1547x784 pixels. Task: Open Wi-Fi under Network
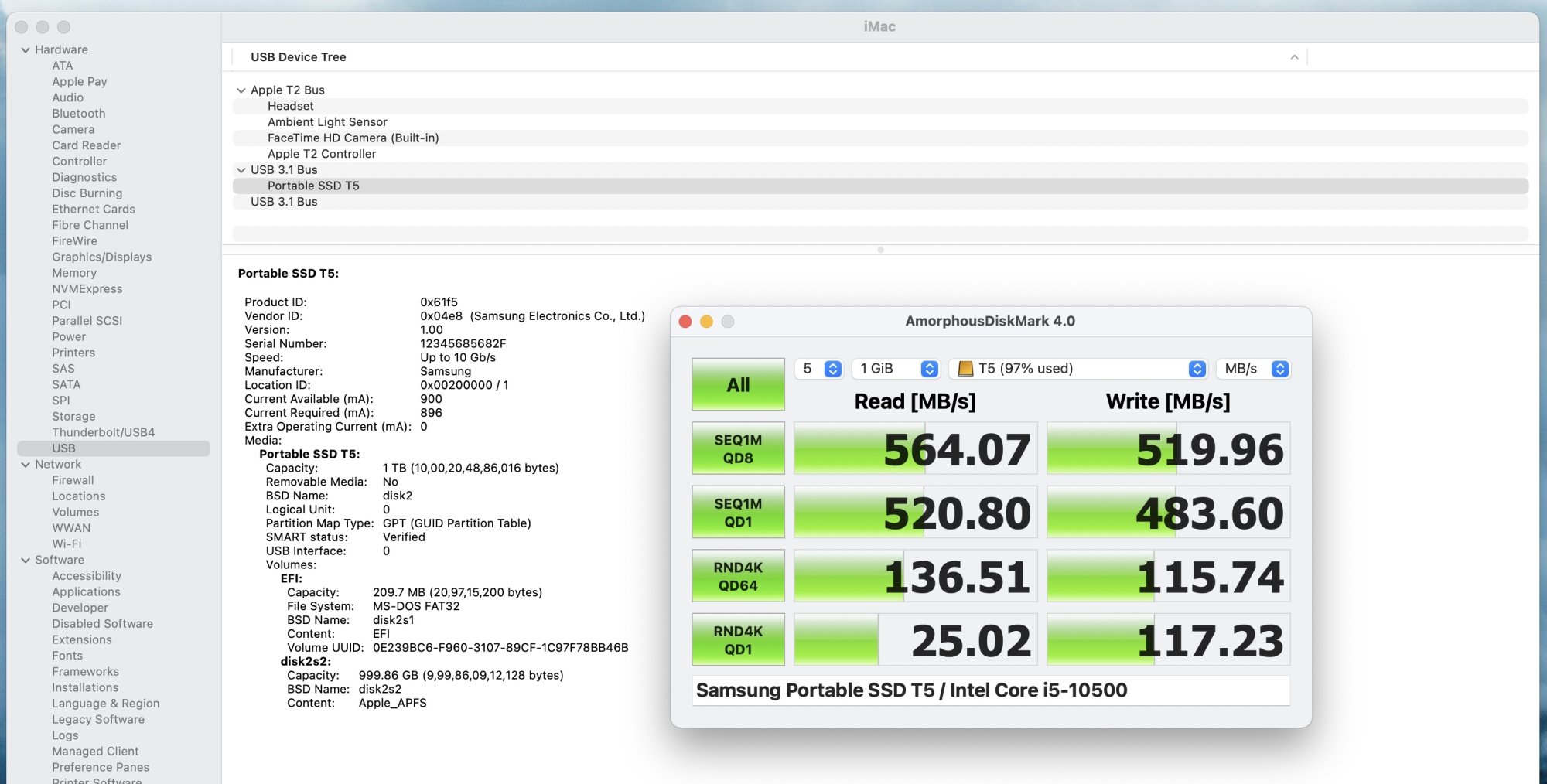coord(67,544)
